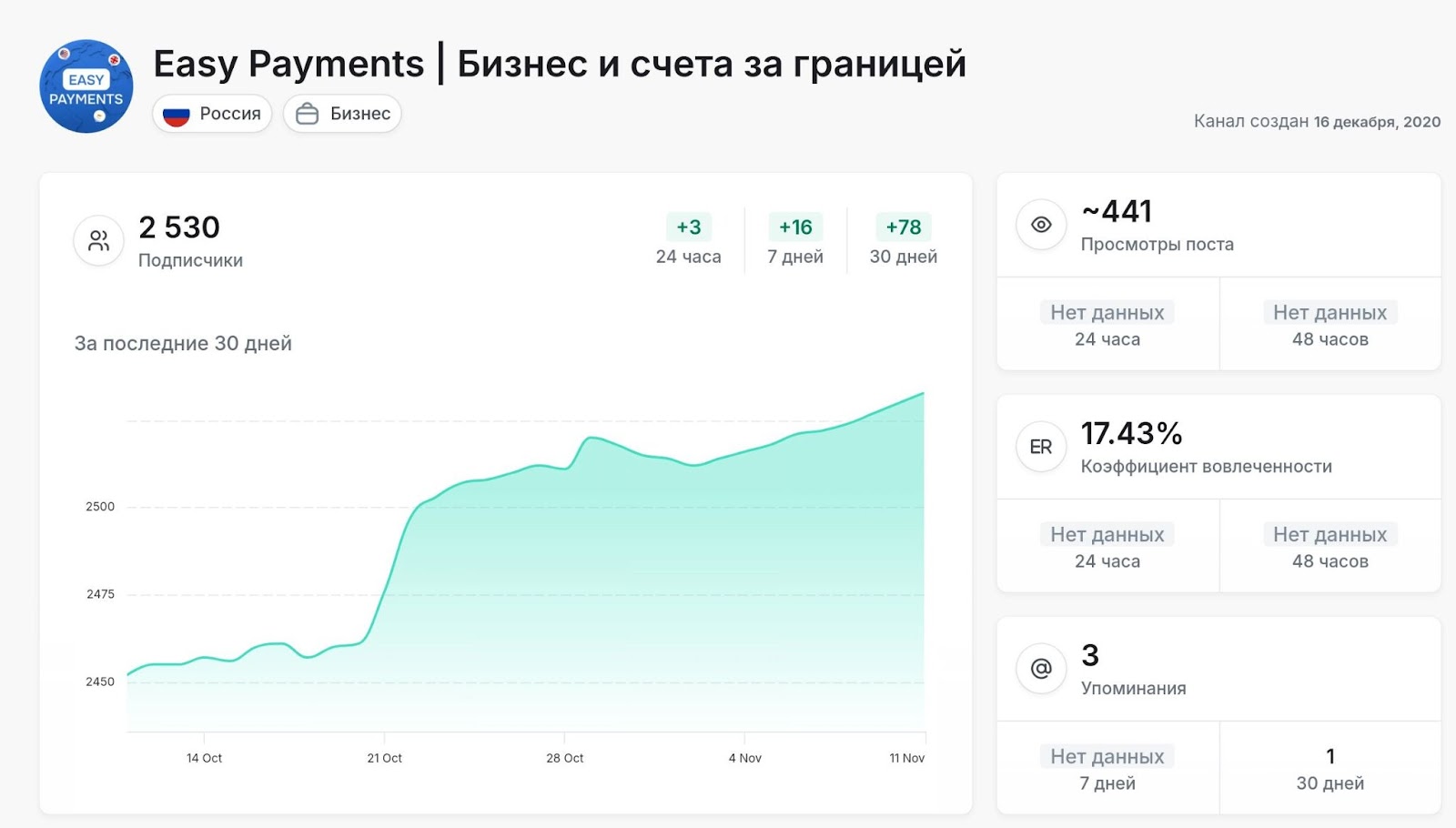This screenshot has width=1456, height=828.
Task: Click the mentions 30 дней cell showing 1
Action: [x=1330, y=768]
